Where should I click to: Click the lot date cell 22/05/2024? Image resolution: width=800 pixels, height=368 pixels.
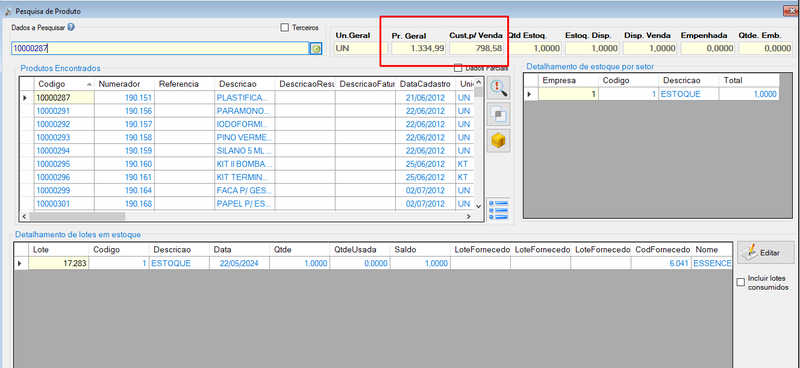point(239,263)
